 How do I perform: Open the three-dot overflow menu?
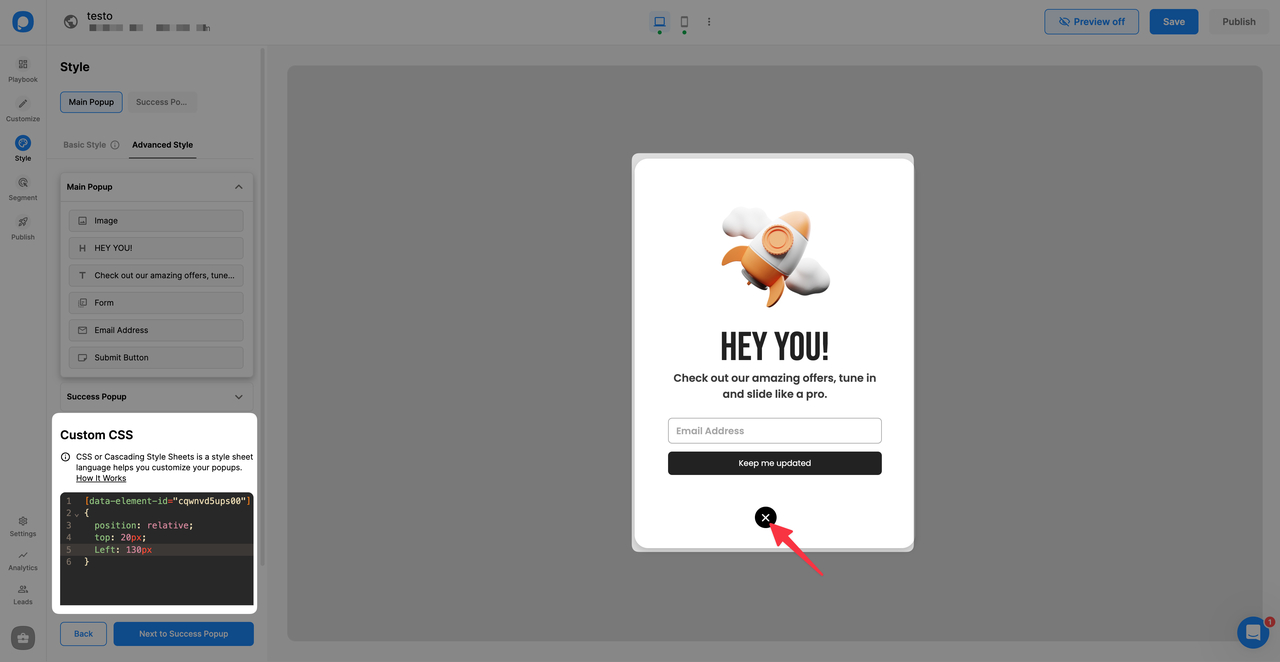click(709, 21)
